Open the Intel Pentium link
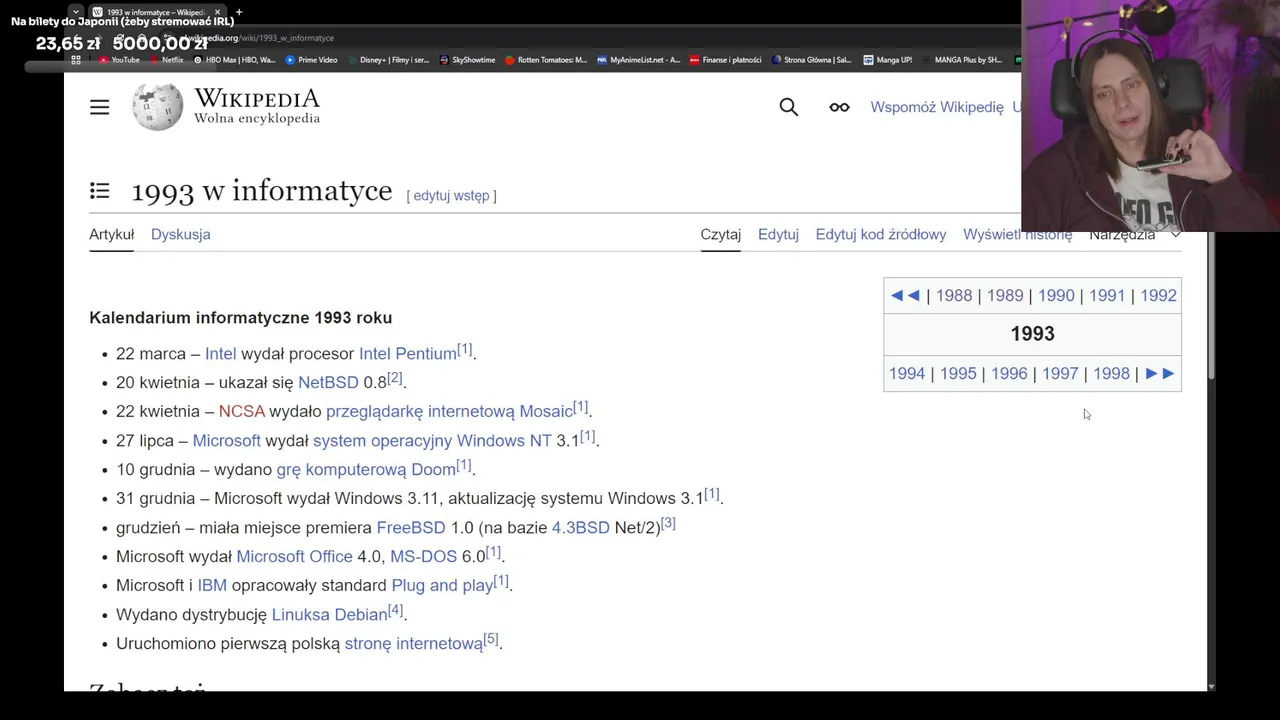This screenshot has height=720, width=1280. [x=407, y=354]
